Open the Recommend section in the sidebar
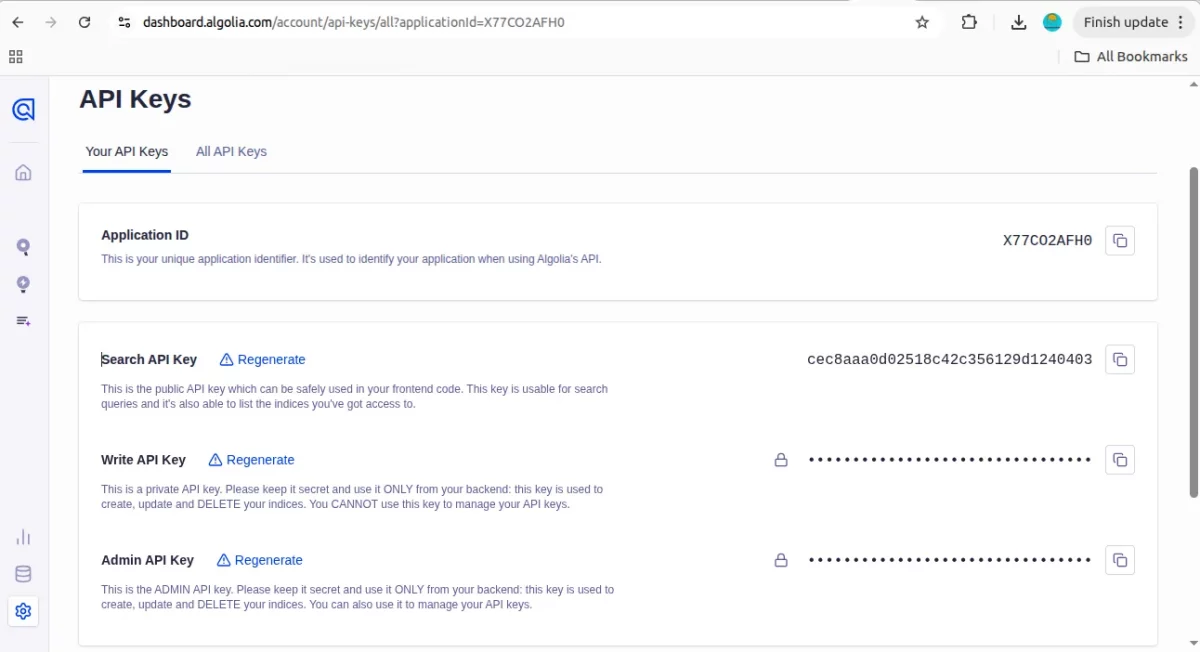 point(23,284)
